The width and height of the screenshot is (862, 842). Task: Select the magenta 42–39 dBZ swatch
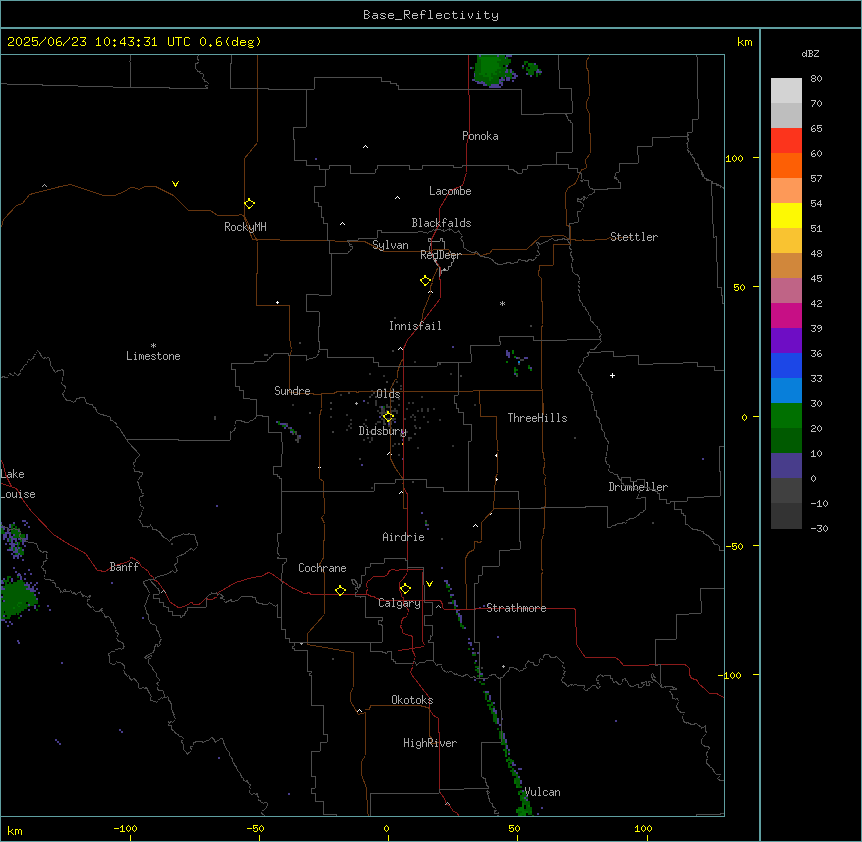click(786, 315)
